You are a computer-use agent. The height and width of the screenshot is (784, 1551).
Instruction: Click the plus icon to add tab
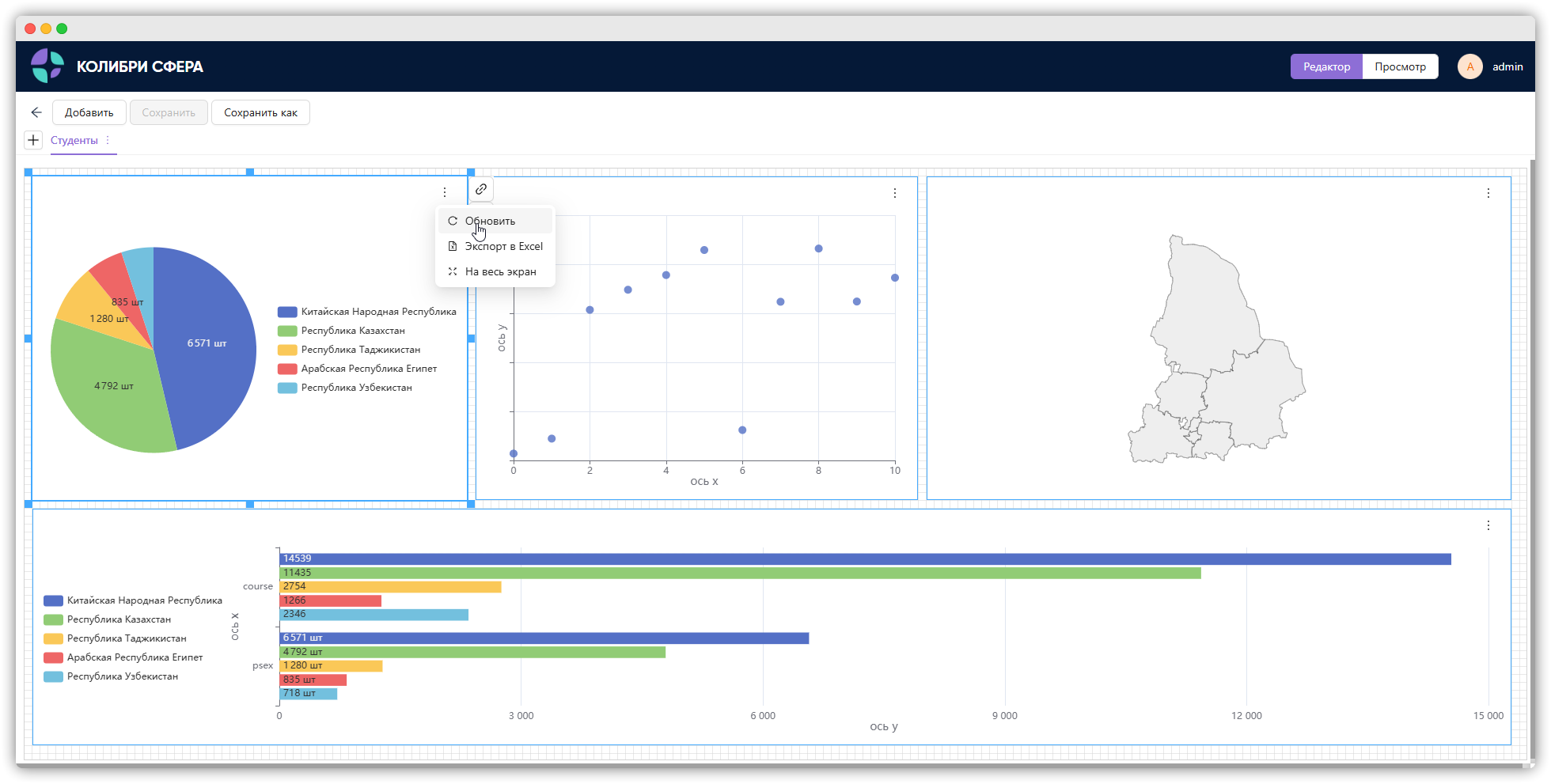[x=33, y=140]
